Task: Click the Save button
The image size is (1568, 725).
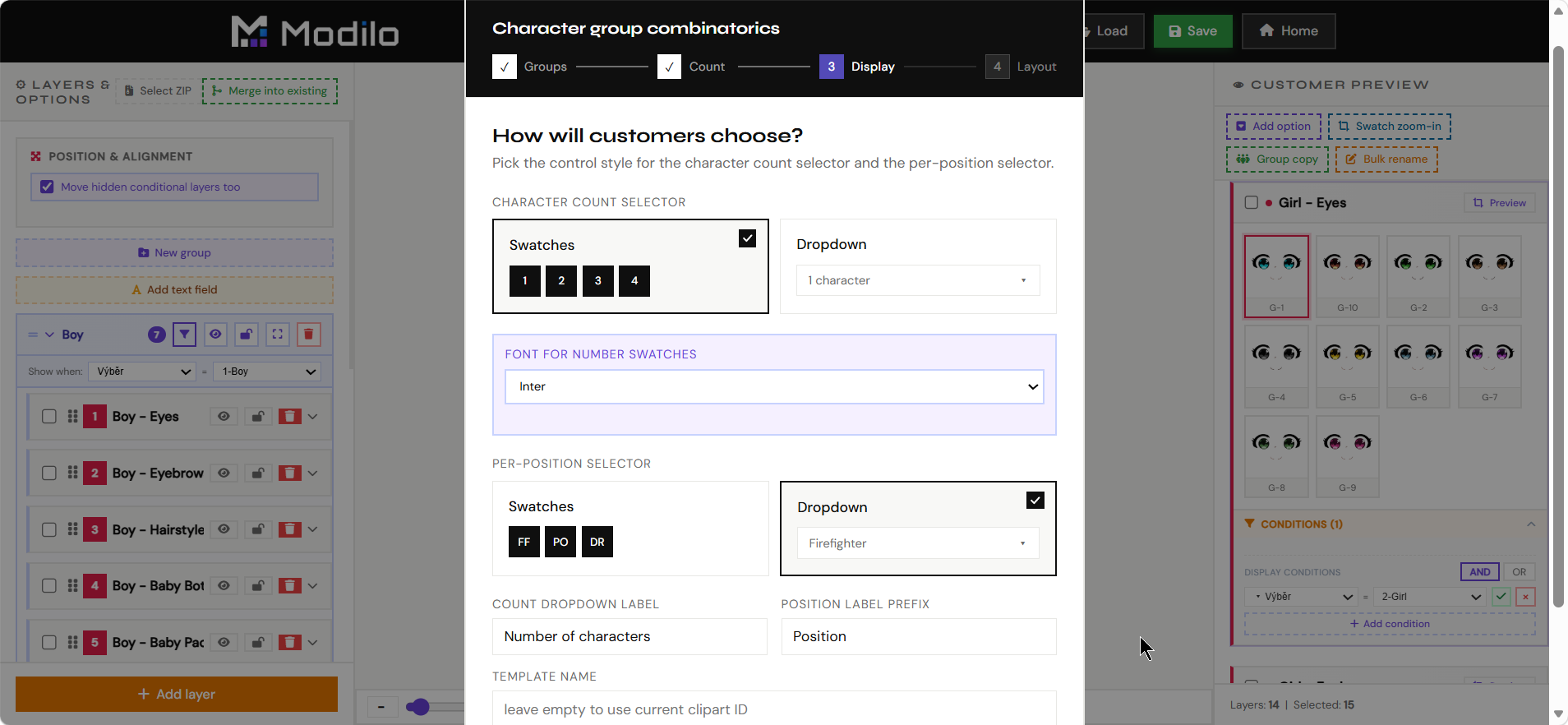Action: coord(1192,31)
